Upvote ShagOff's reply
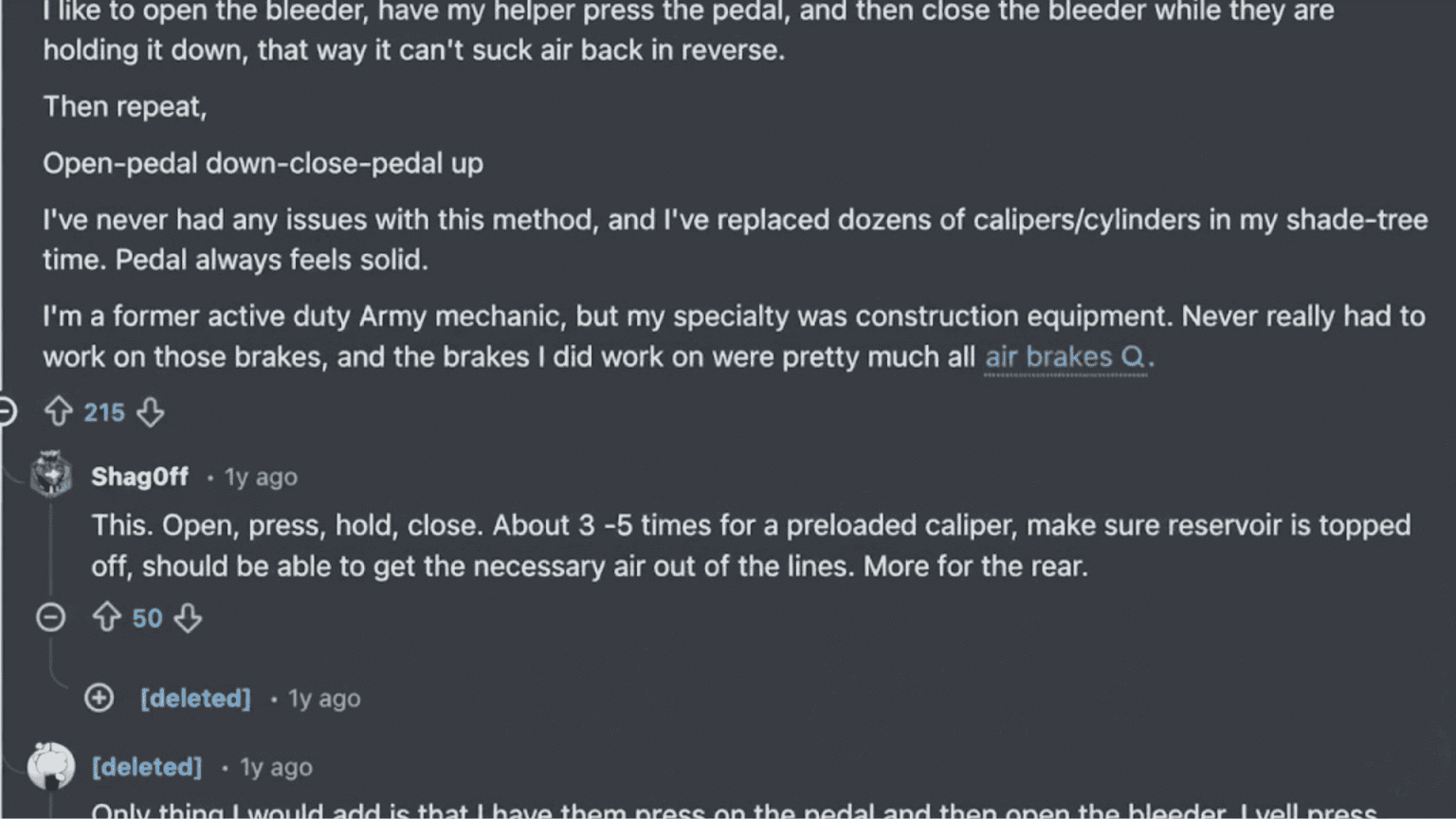The image size is (1456, 819). point(106,617)
